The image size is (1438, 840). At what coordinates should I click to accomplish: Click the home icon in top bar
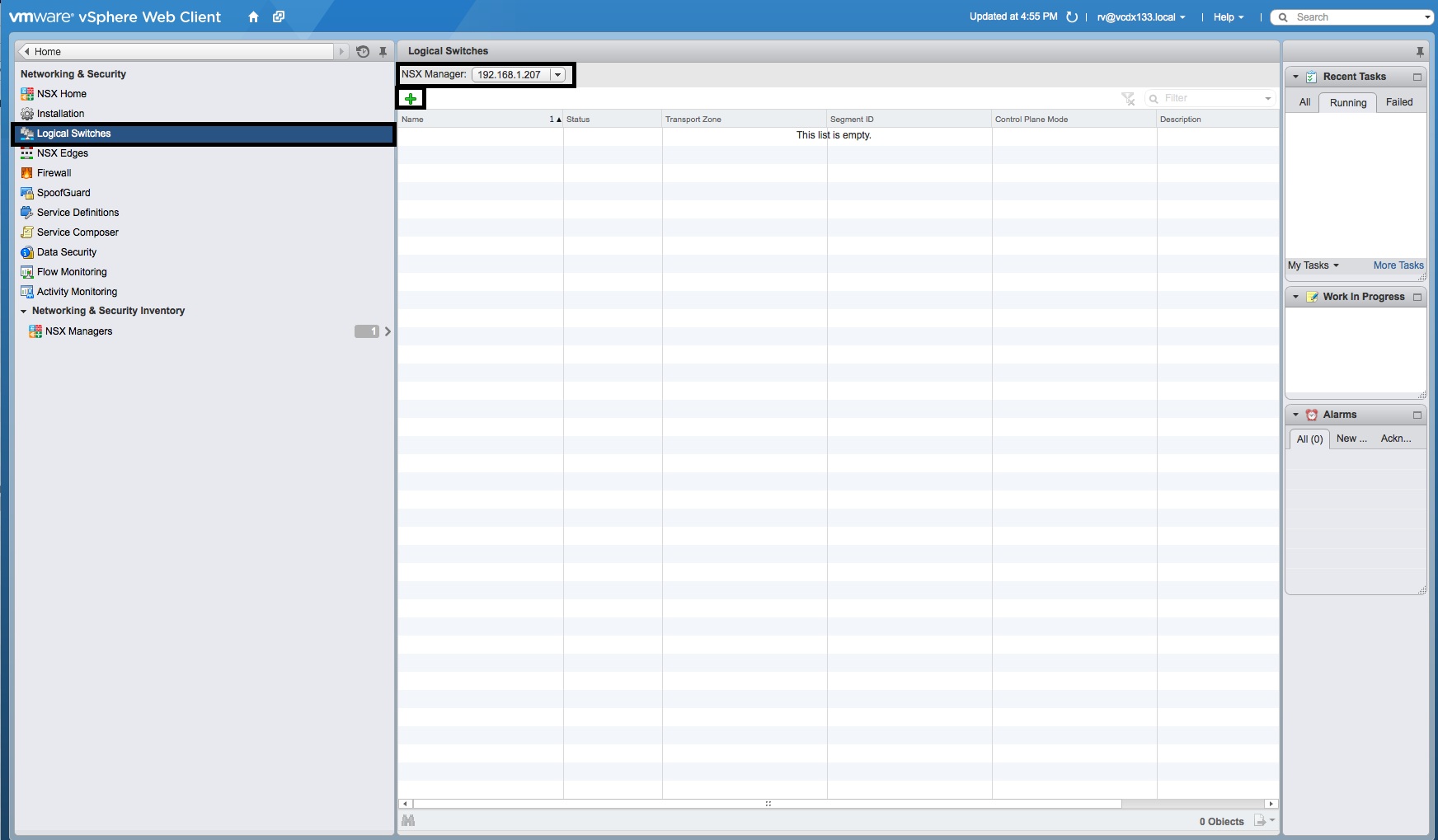click(x=253, y=17)
